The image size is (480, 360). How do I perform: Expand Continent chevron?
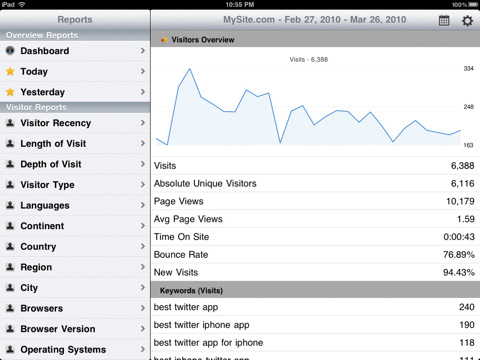[x=143, y=226]
